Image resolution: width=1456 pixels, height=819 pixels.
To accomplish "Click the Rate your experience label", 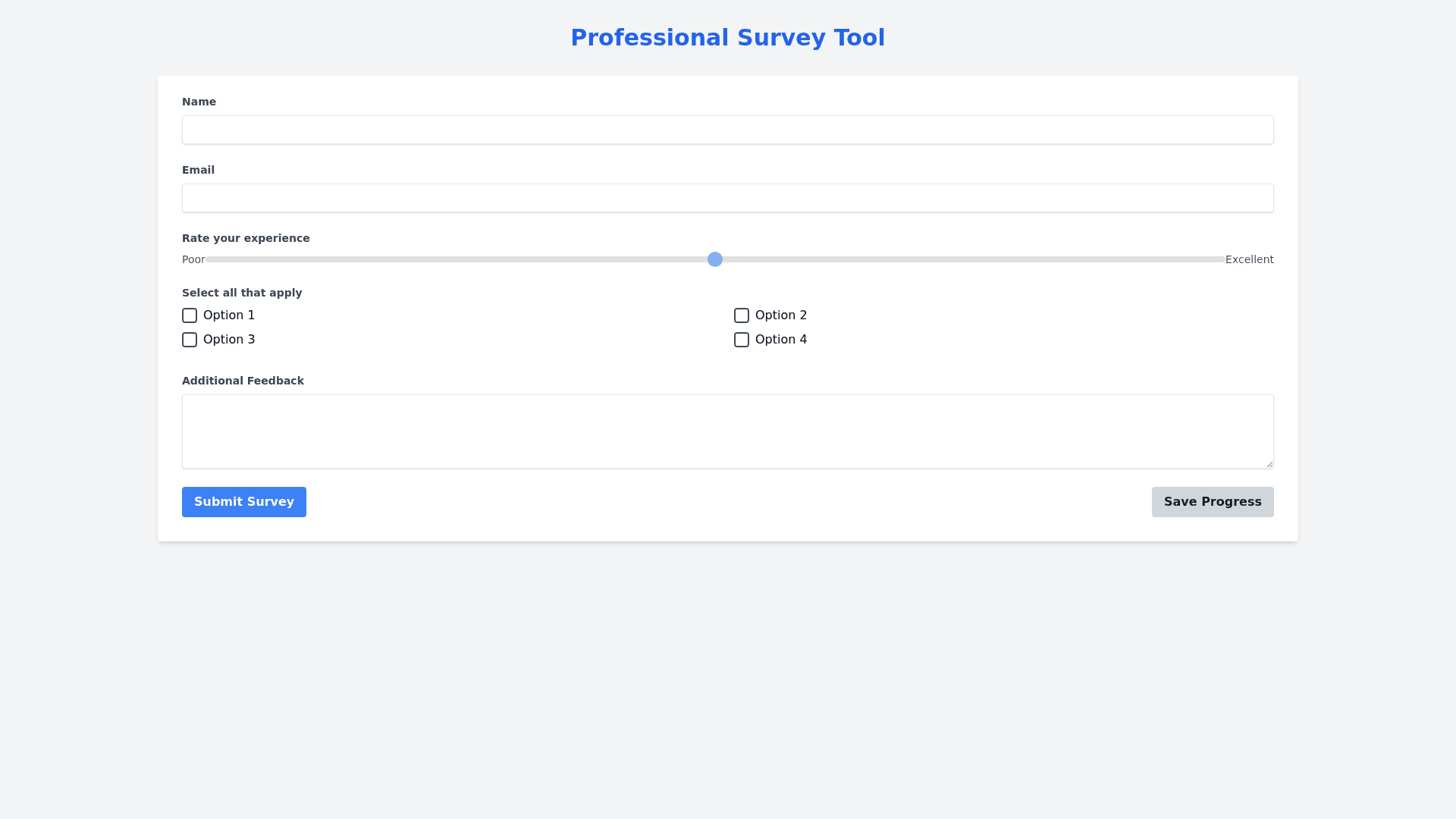I will (246, 238).
